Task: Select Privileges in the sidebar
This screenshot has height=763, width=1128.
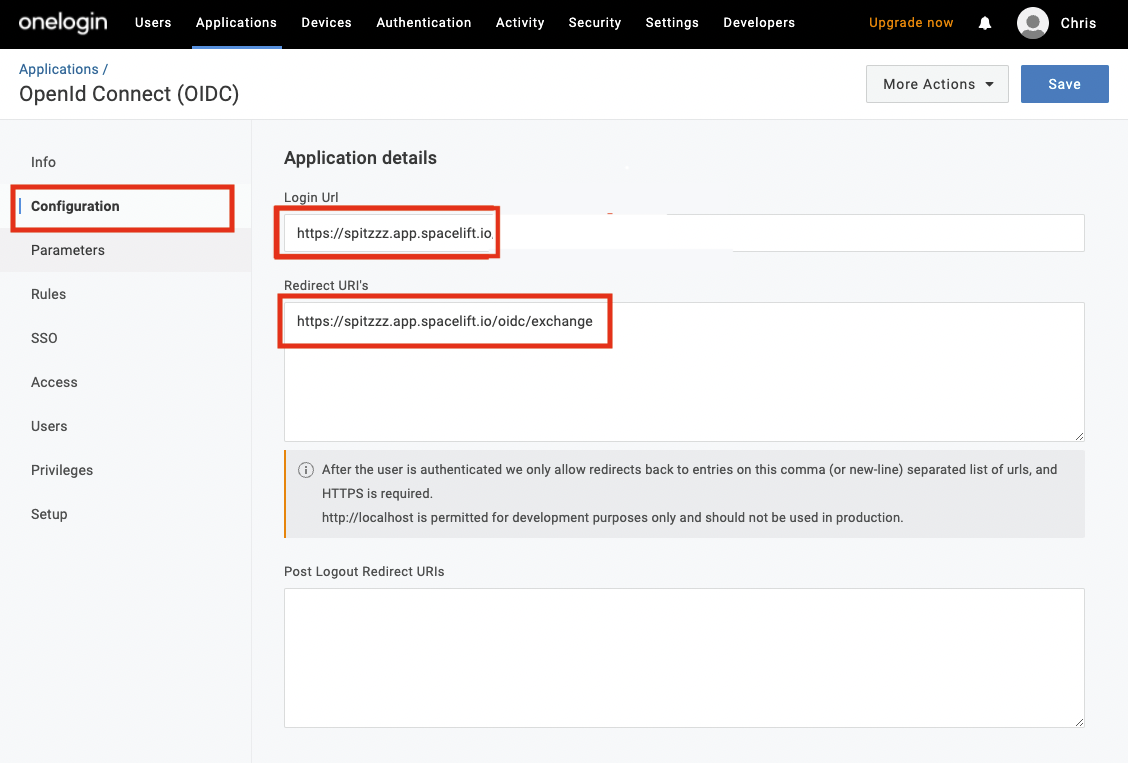Action: 61,470
